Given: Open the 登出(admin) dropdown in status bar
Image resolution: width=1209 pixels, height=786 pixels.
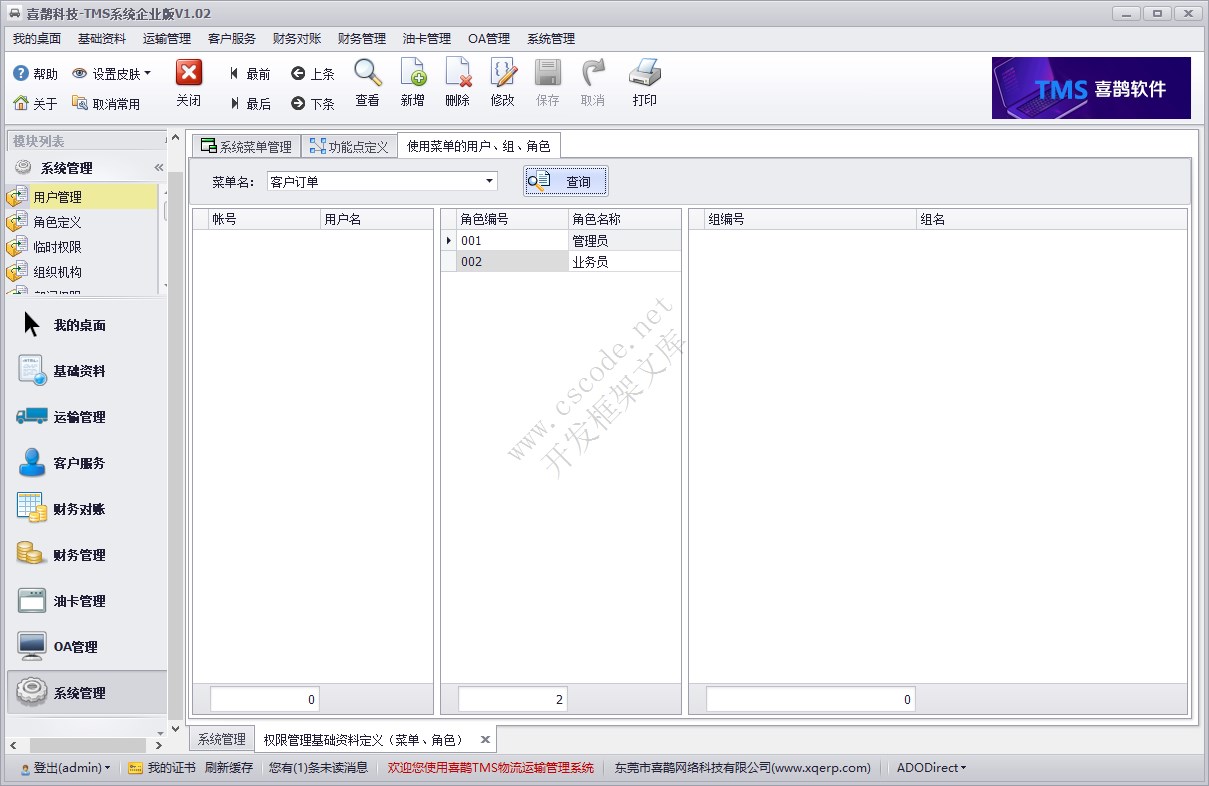Looking at the screenshot, I should [64, 768].
